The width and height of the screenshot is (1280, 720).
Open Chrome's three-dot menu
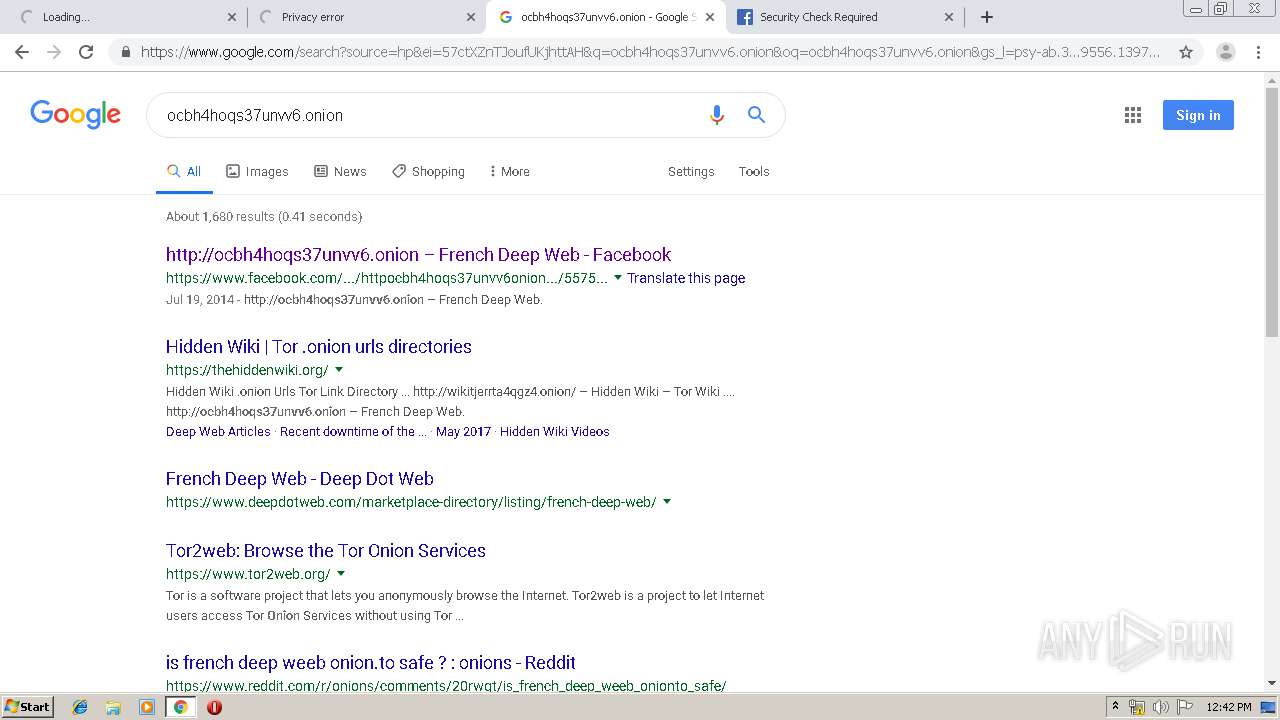(1258, 52)
